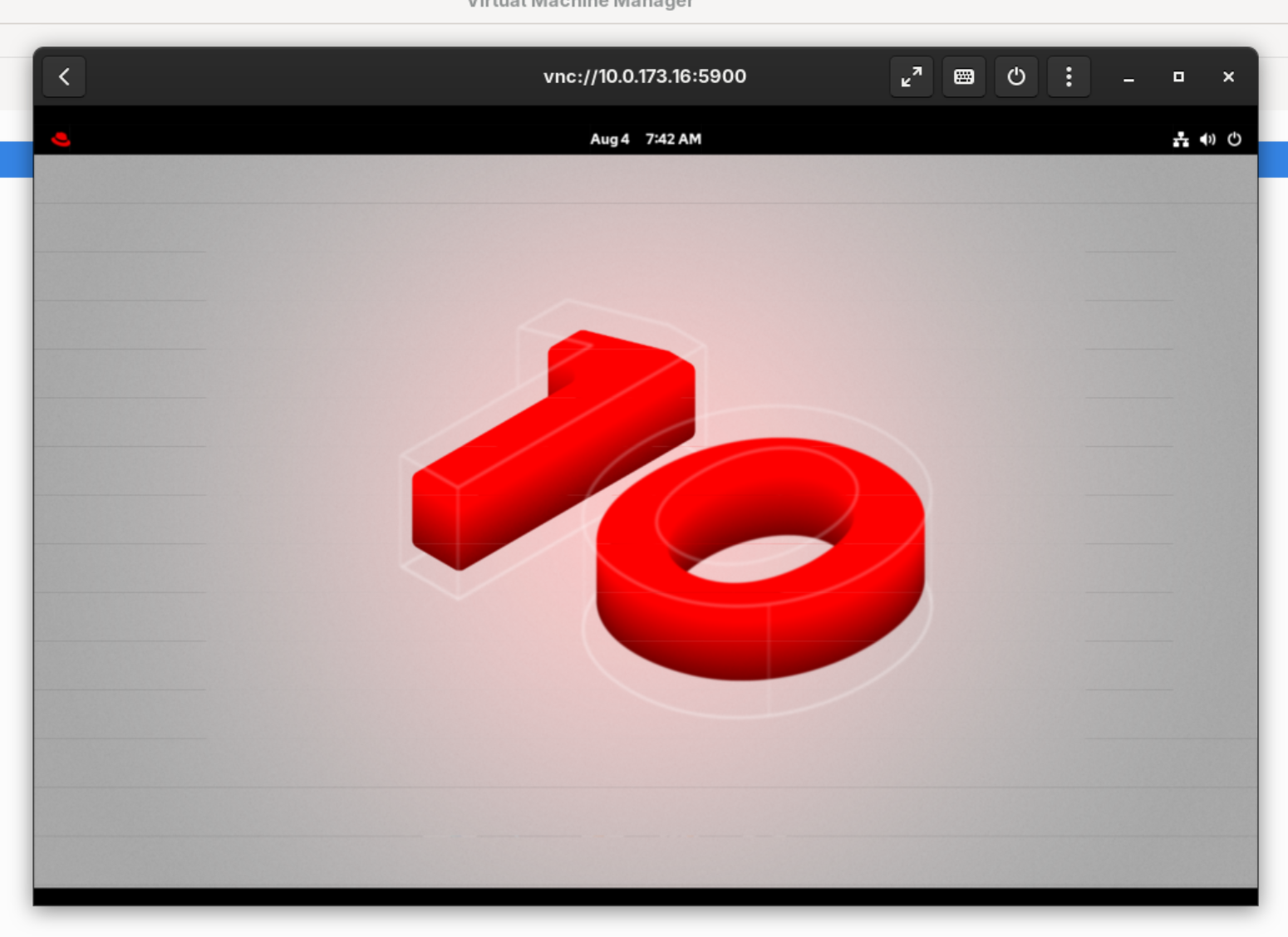Click the vnc://10.0.173.16:5900 title text
This screenshot has width=1288, height=937.
[645, 76]
